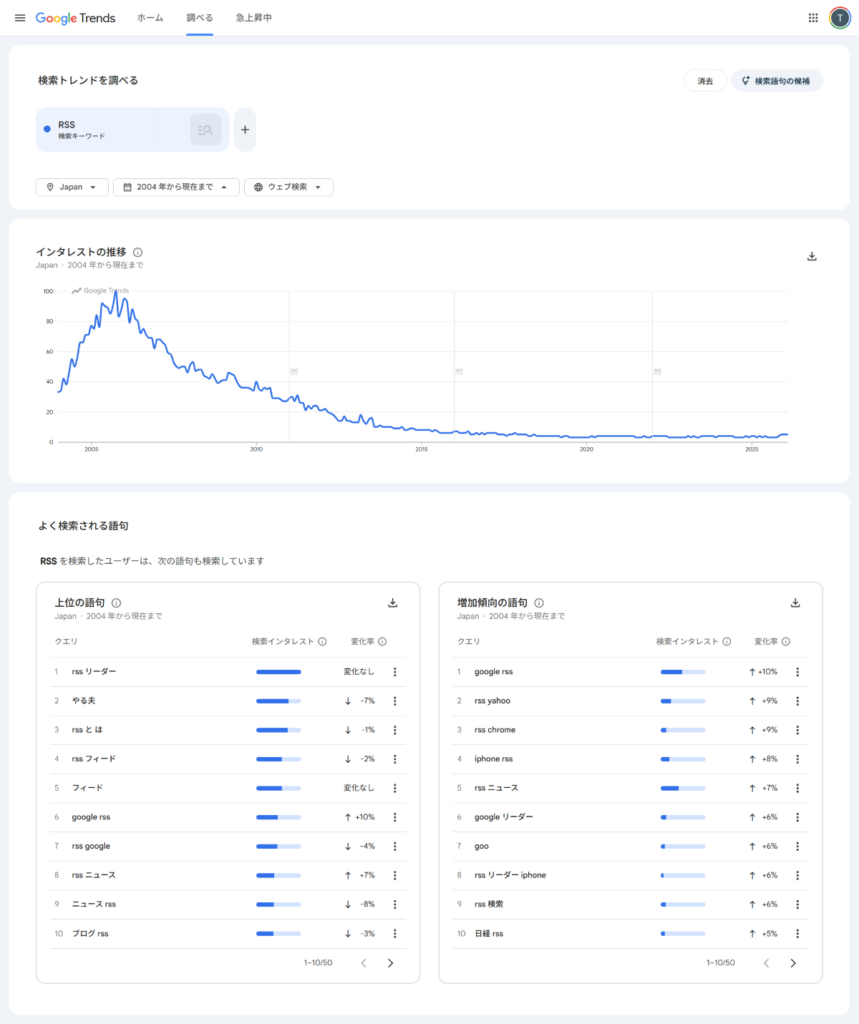Screen dimensions: 859x1024
Task: Click the 消去 clear button
Action: pos(705,81)
